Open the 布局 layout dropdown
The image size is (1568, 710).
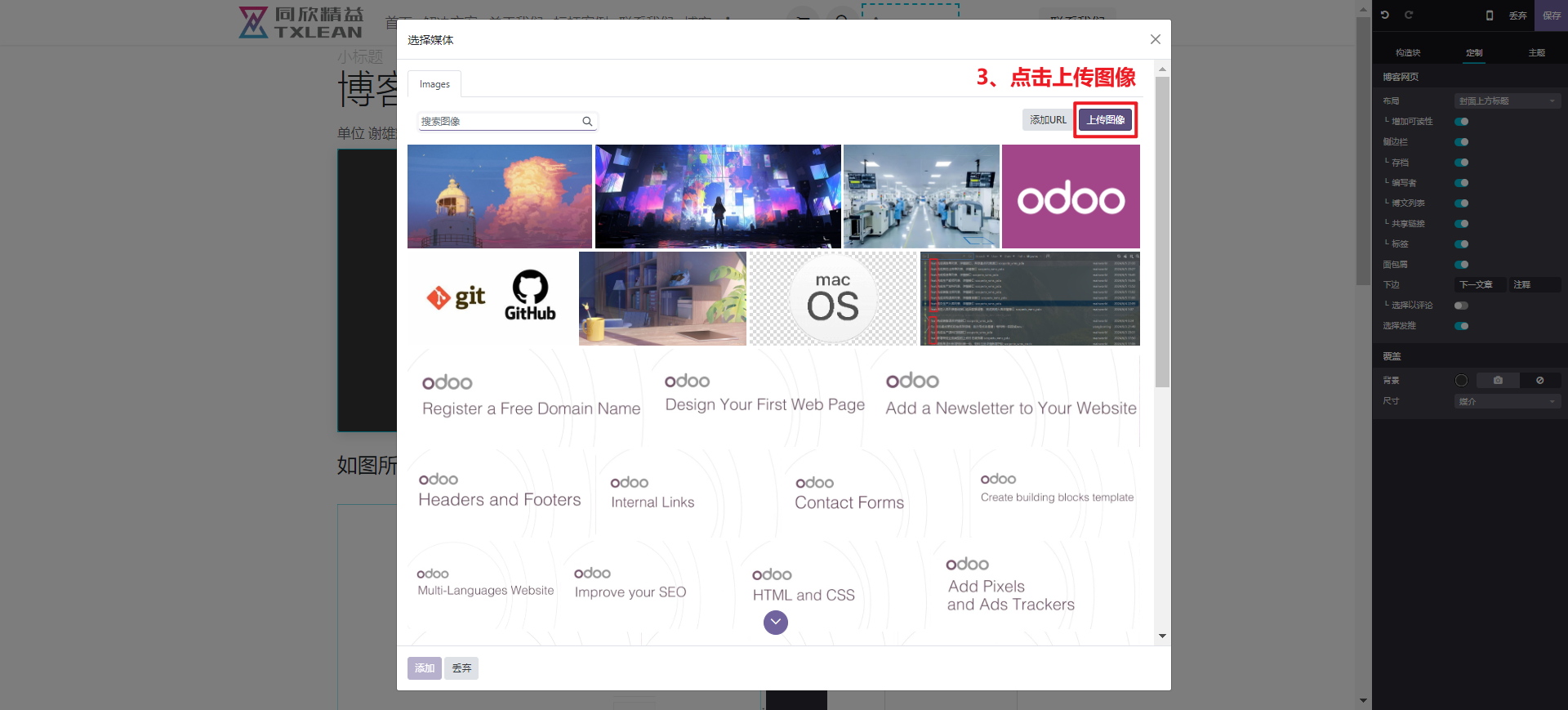pyautogui.click(x=1508, y=101)
